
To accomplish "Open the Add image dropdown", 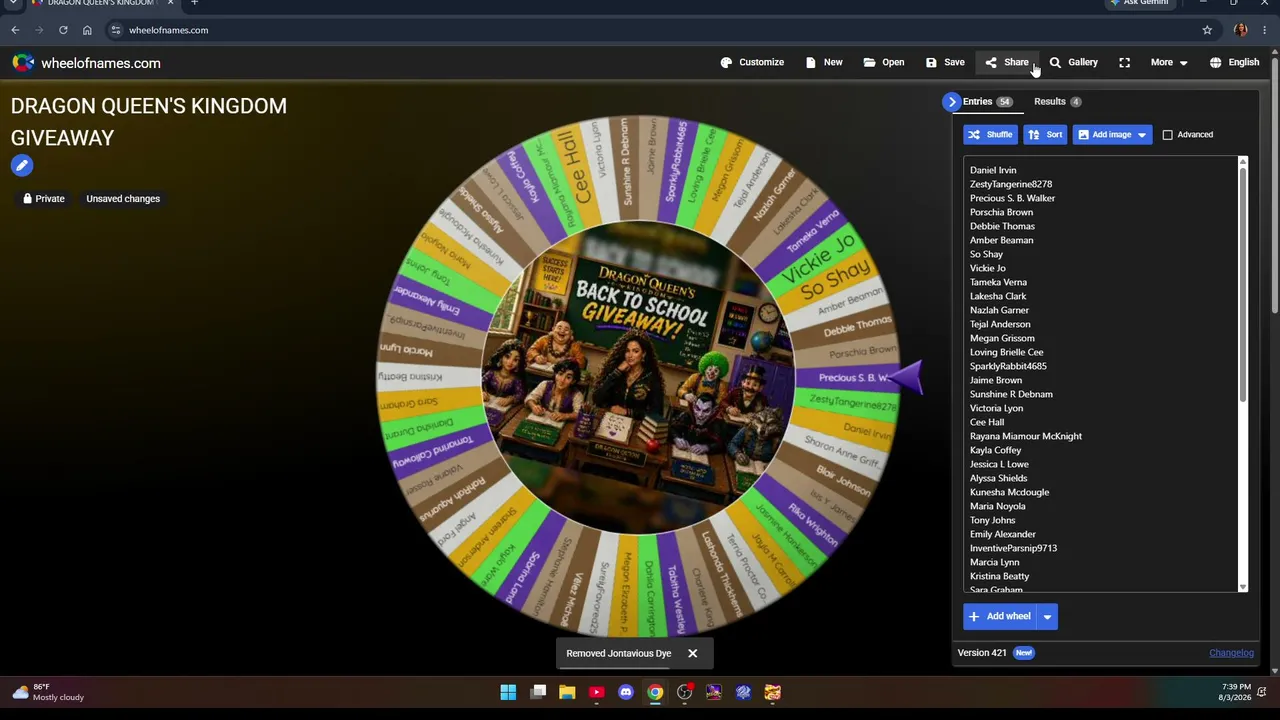I will pyautogui.click(x=1112, y=134).
